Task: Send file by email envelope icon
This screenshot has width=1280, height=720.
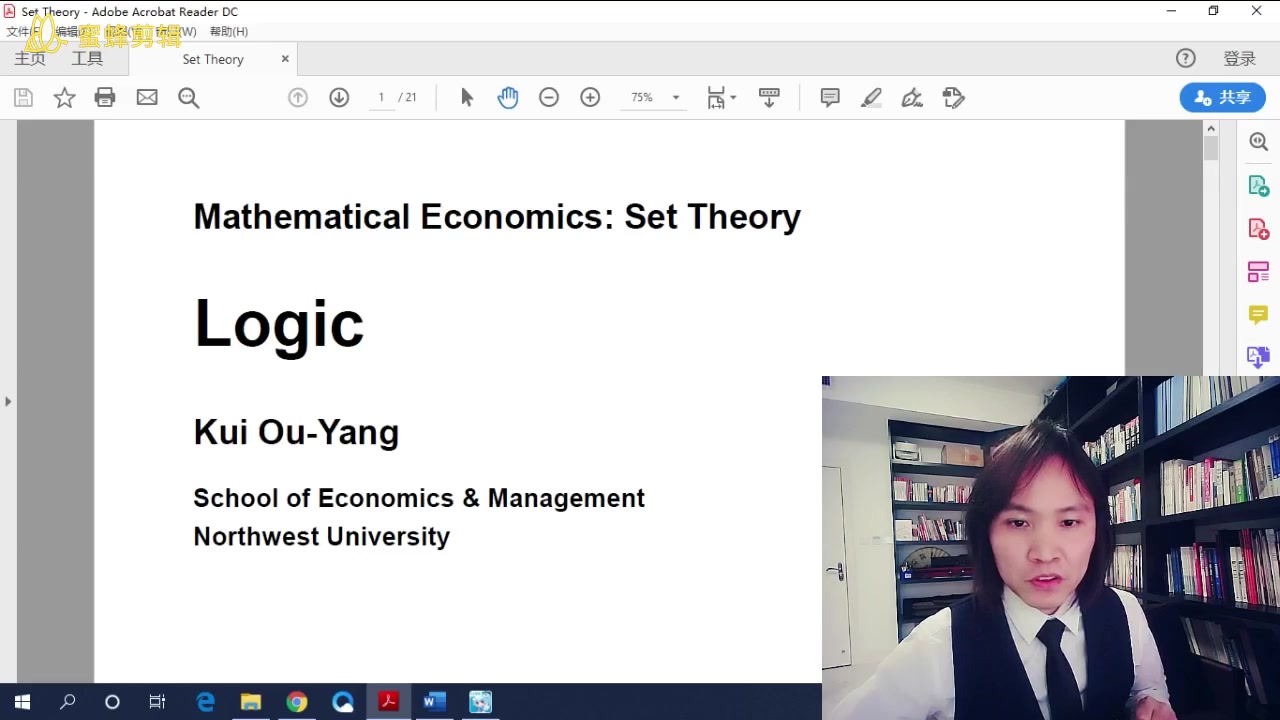Action: pos(147,97)
